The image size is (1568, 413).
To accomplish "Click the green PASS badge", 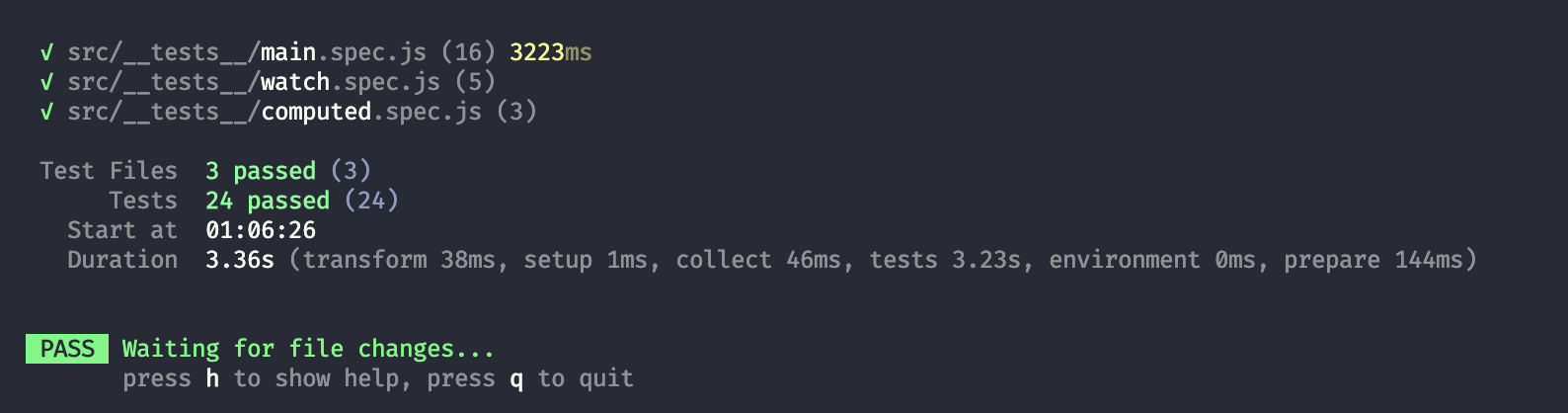I will pos(67,349).
